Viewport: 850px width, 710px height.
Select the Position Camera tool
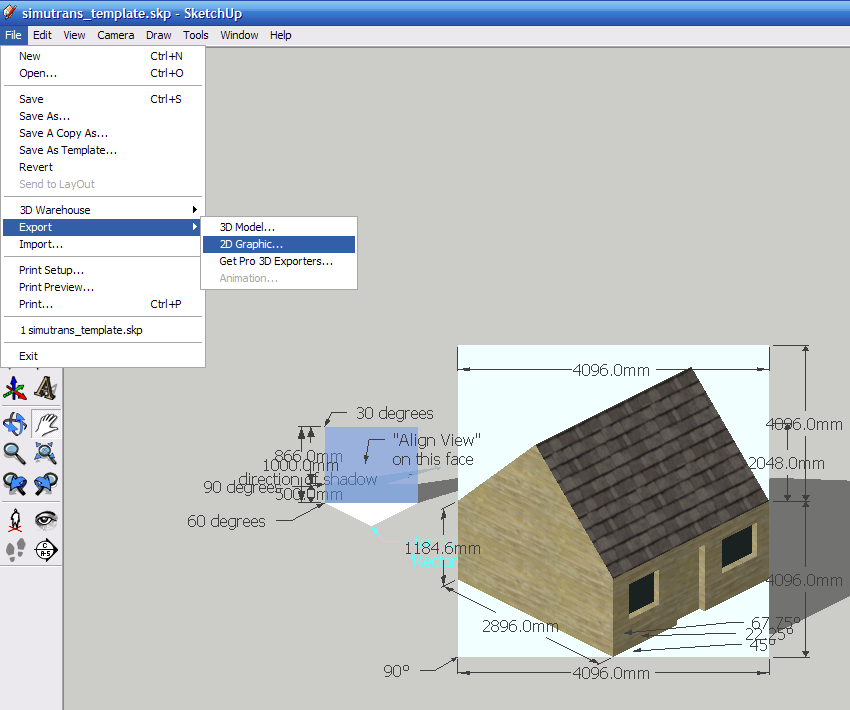15,519
